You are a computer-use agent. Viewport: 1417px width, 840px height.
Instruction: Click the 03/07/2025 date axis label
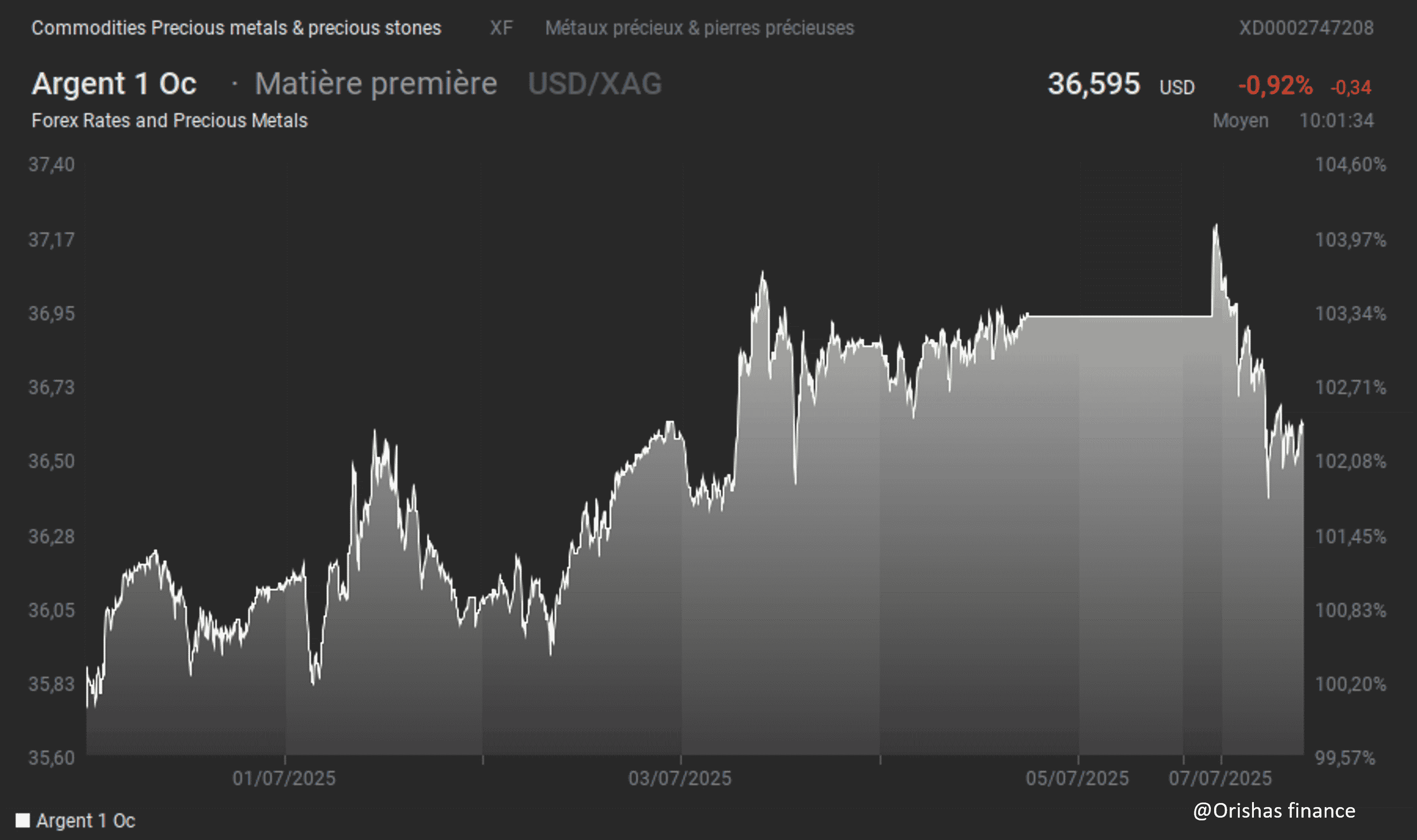pyautogui.click(x=679, y=778)
